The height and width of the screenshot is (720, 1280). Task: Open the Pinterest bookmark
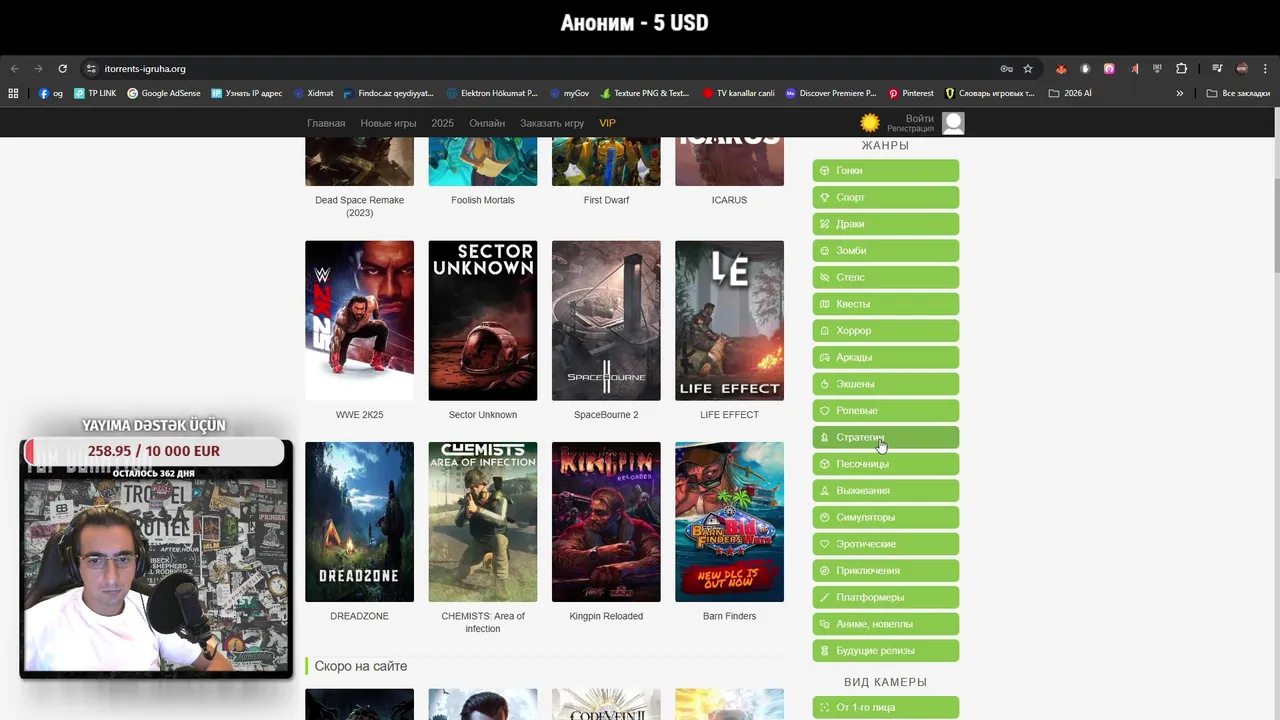[911, 93]
